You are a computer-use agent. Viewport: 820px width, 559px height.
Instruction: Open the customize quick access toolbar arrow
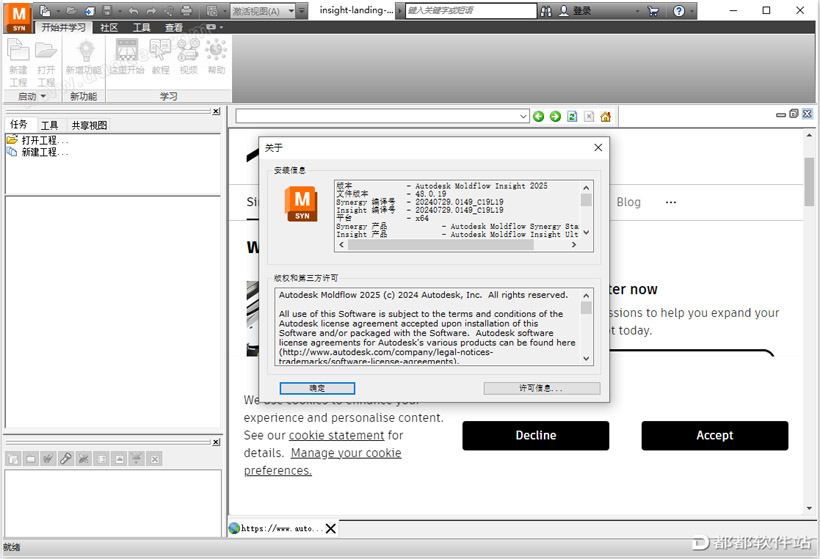(302, 11)
